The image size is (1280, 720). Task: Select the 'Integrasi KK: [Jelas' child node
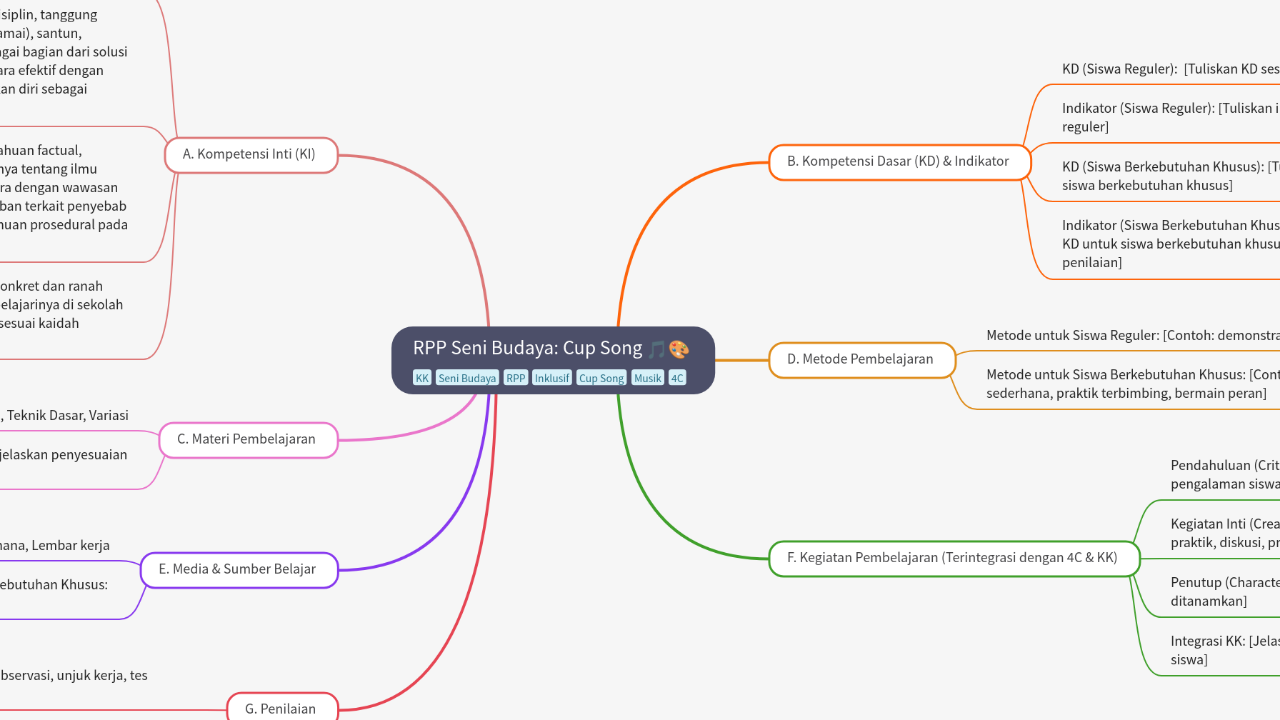[x=1225, y=650]
